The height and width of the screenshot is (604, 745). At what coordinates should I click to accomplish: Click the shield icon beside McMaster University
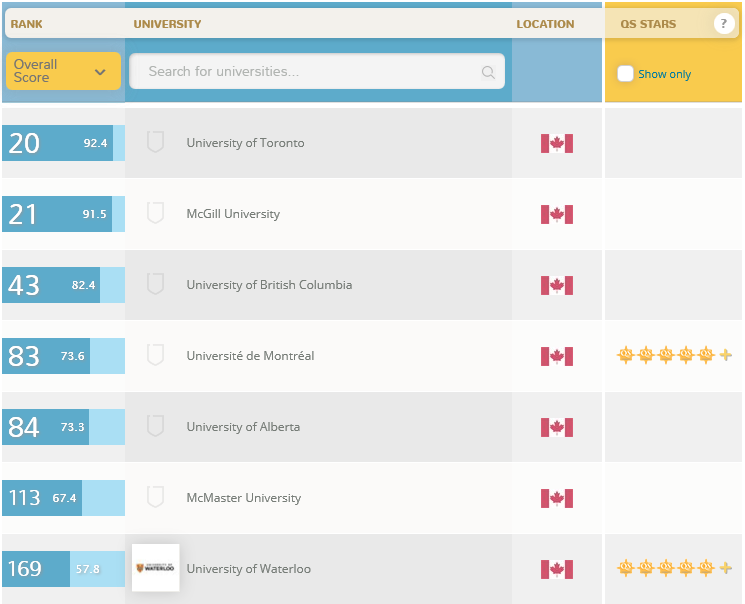click(x=155, y=497)
